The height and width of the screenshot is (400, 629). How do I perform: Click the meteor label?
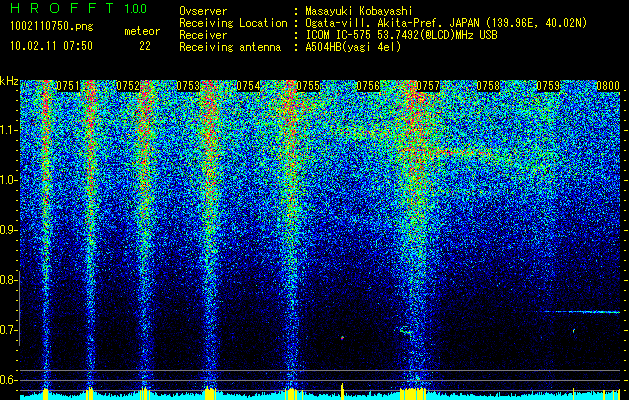(142, 31)
